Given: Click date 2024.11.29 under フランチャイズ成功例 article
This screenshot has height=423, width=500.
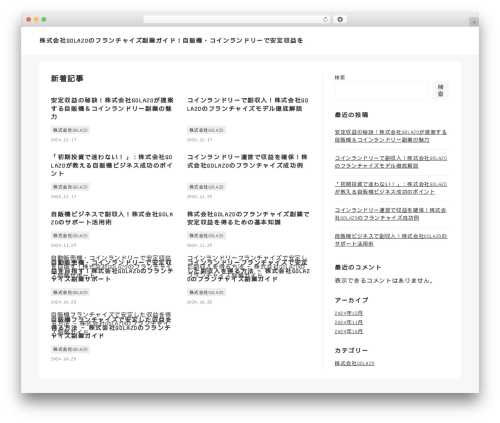Looking at the screenshot, I should pyautogui.click(x=199, y=197).
